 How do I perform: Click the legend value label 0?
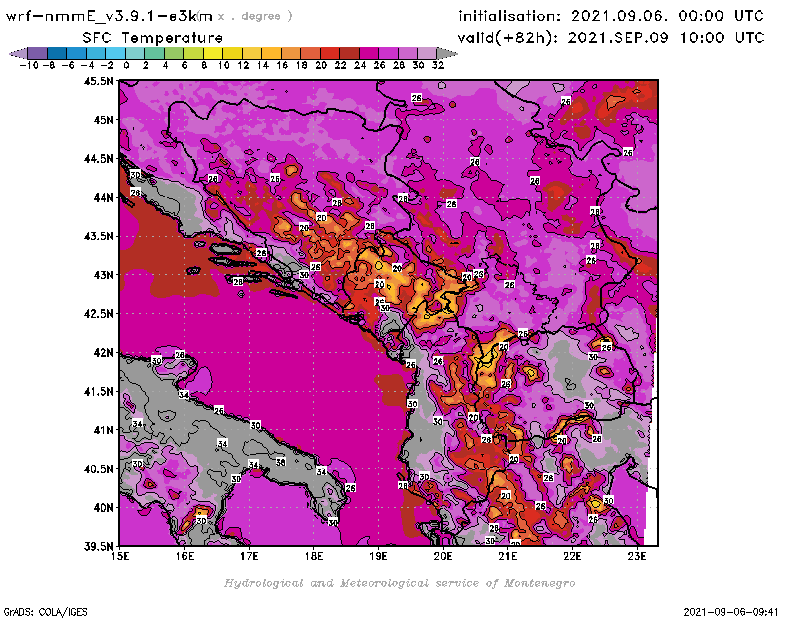(126, 65)
